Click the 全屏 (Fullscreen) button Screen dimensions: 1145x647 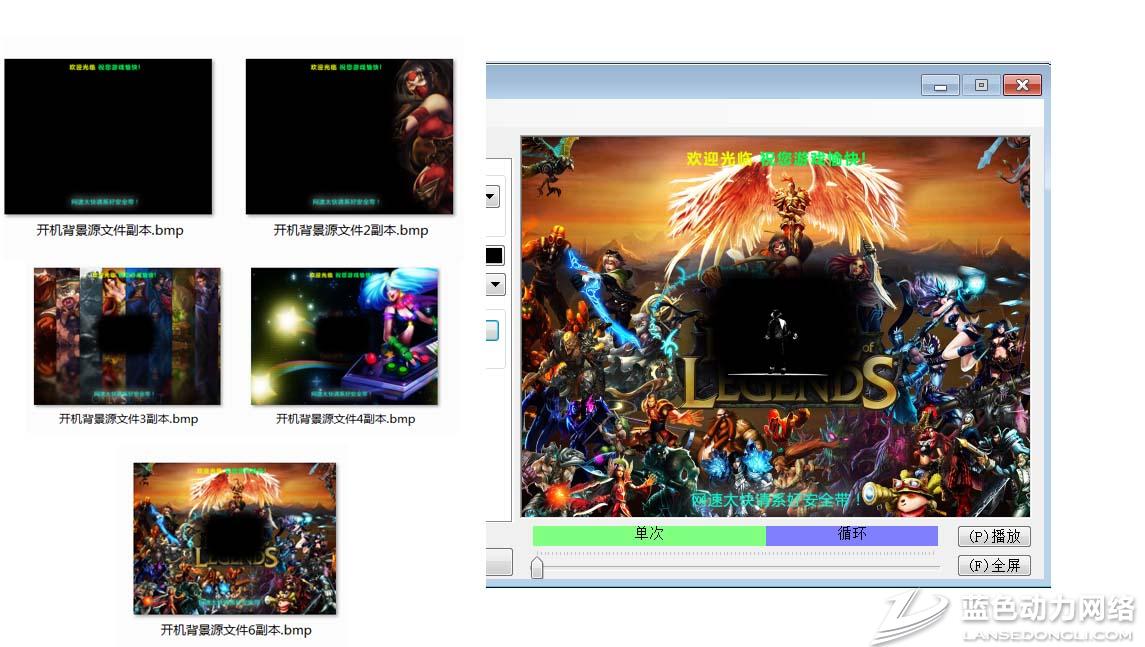pyautogui.click(x=993, y=565)
